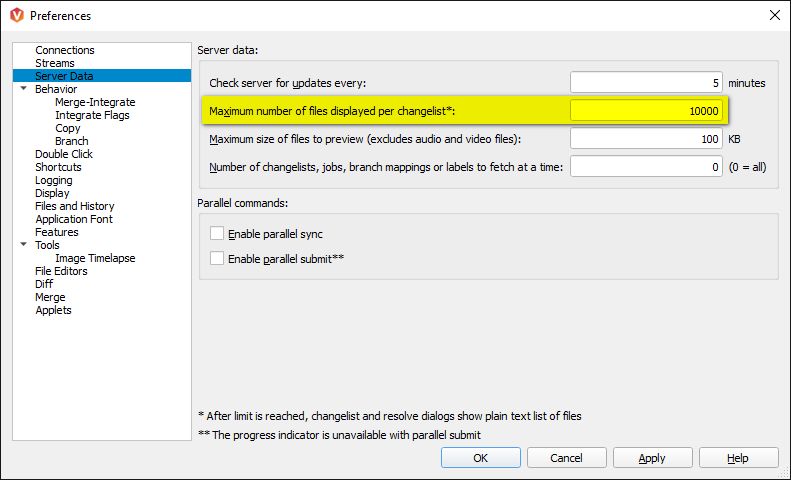791x480 pixels.
Task: Click the 'Maximum number of files displayed per changelist' label
Action: pyautogui.click(x=332, y=111)
